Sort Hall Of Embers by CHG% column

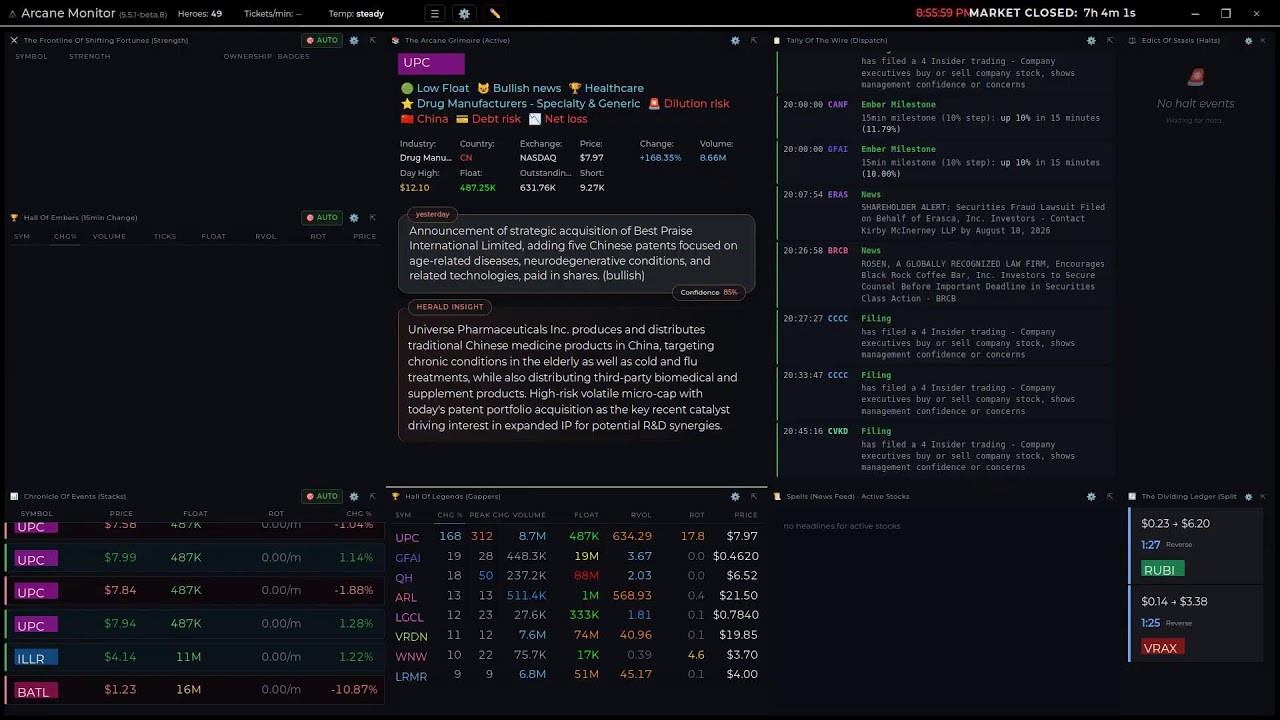point(65,236)
